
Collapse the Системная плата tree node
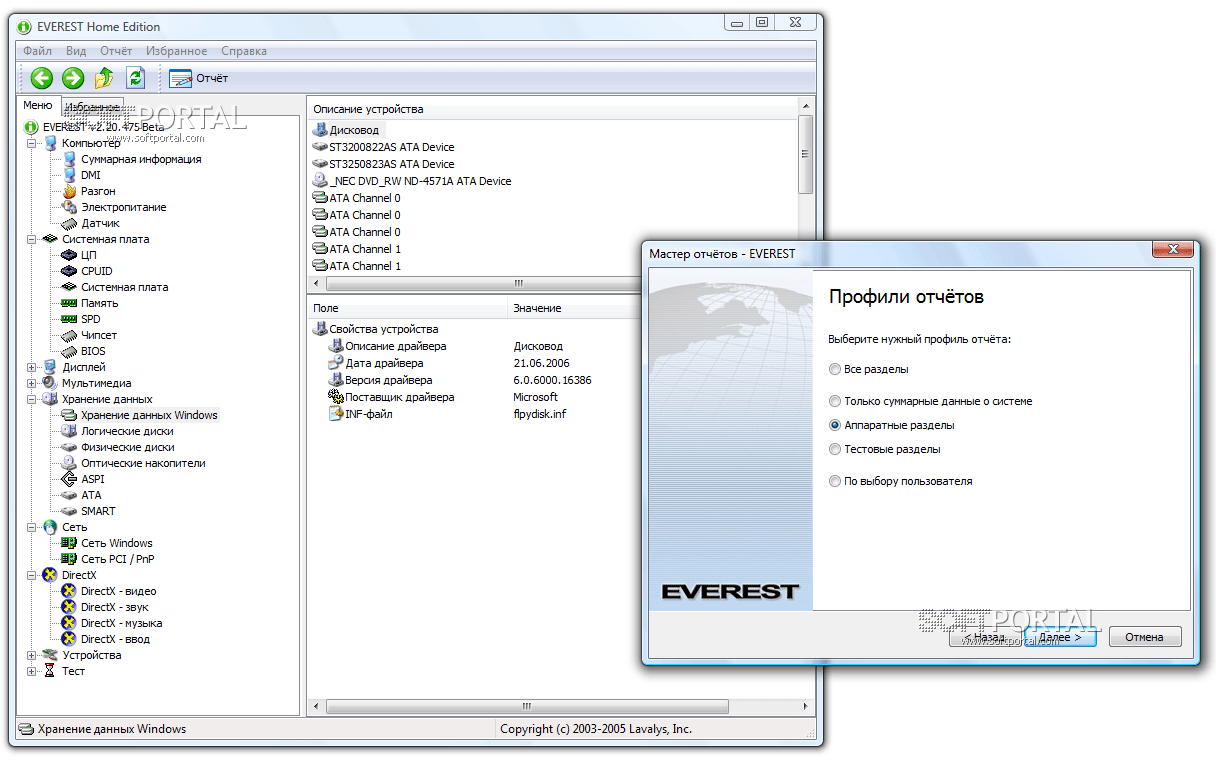coord(32,239)
